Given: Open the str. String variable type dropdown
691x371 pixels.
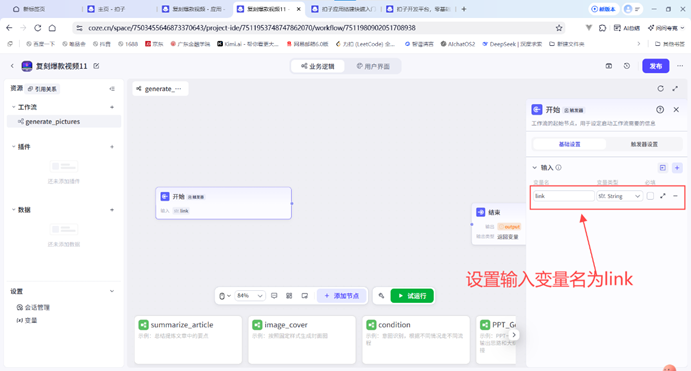Looking at the screenshot, I should pyautogui.click(x=619, y=196).
